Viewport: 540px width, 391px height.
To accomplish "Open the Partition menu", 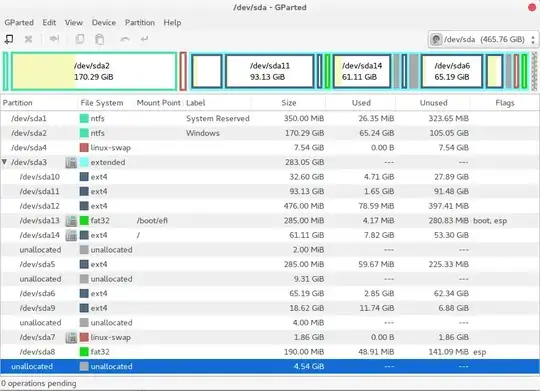I will click(x=139, y=23).
